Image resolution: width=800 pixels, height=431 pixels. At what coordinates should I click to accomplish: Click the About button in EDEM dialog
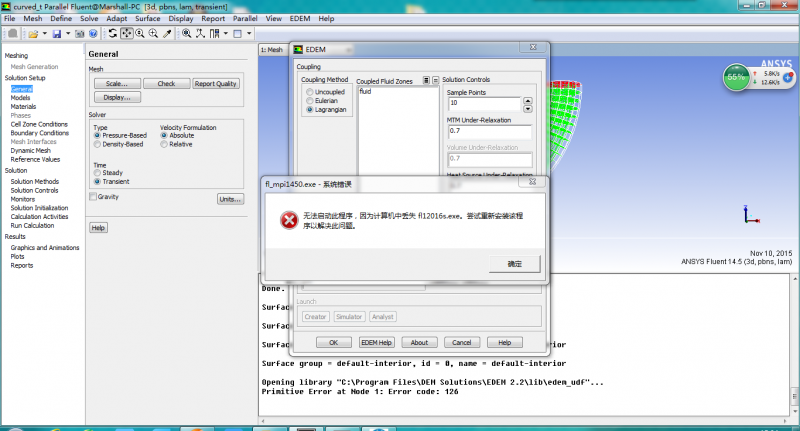419,342
